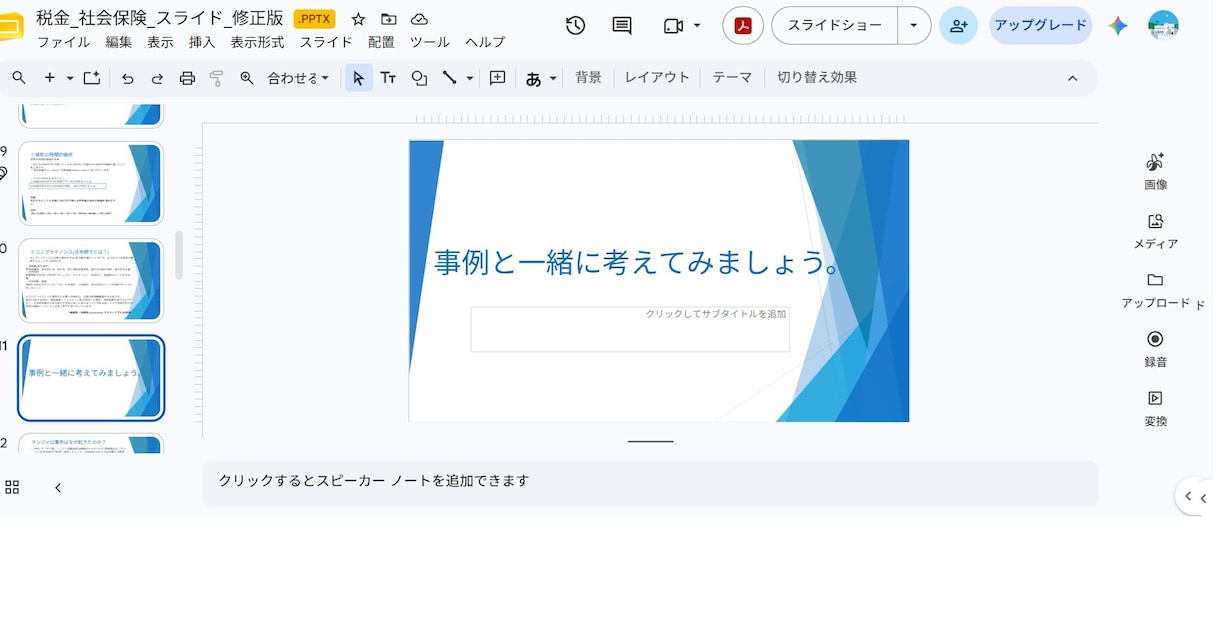Open the 表示形式 menu
The image size is (1220, 641).
pos(257,43)
